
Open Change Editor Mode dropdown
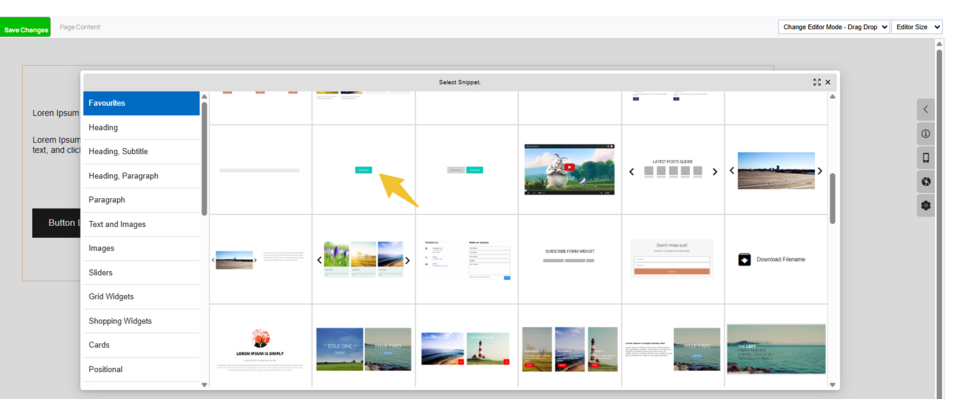(834, 27)
